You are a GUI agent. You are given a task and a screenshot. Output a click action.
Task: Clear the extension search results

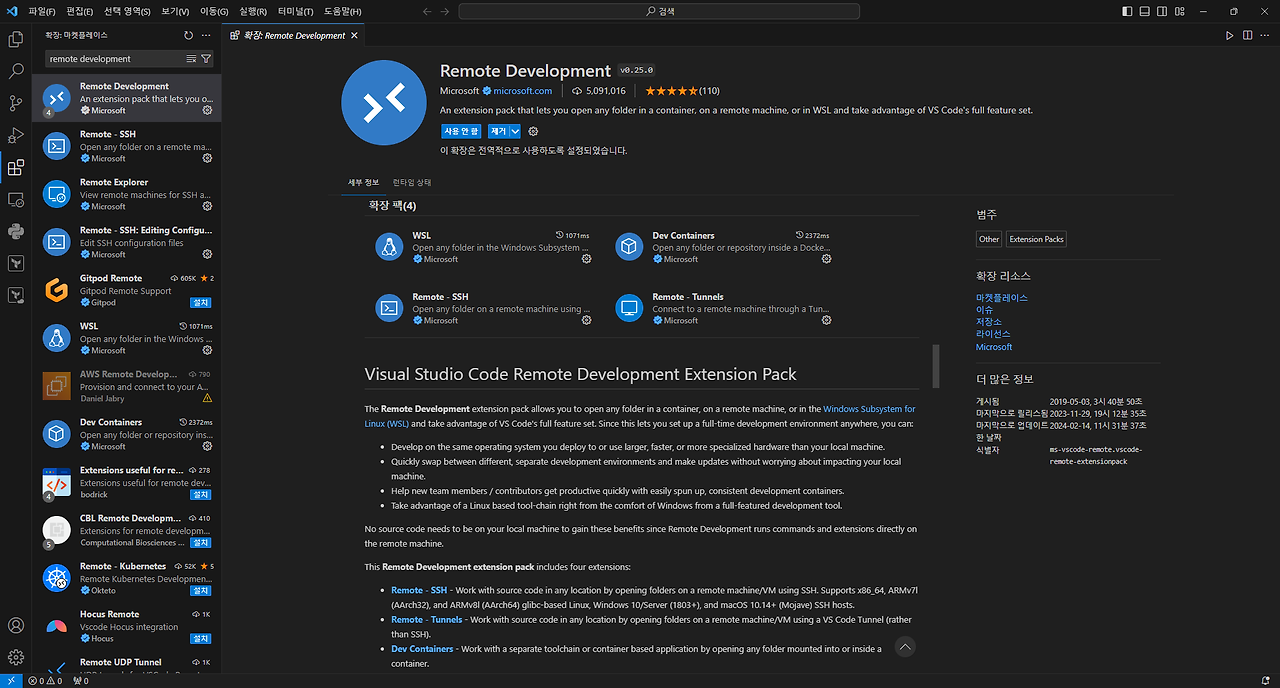point(191,59)
